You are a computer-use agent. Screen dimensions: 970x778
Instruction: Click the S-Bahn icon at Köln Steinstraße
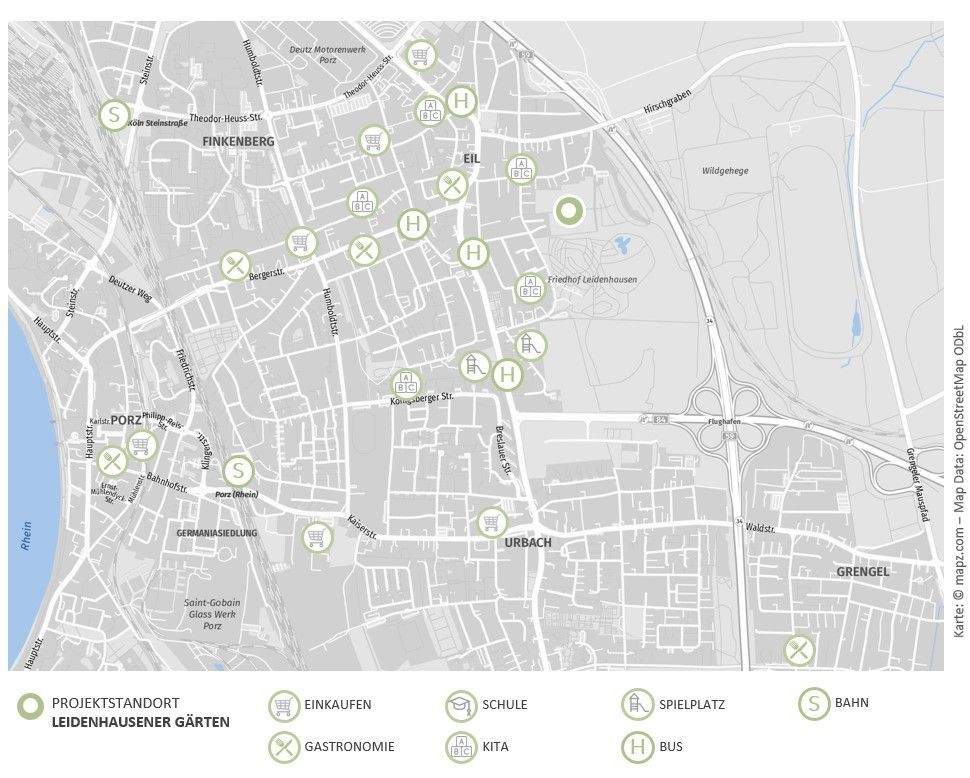click(x=115, y=115)
